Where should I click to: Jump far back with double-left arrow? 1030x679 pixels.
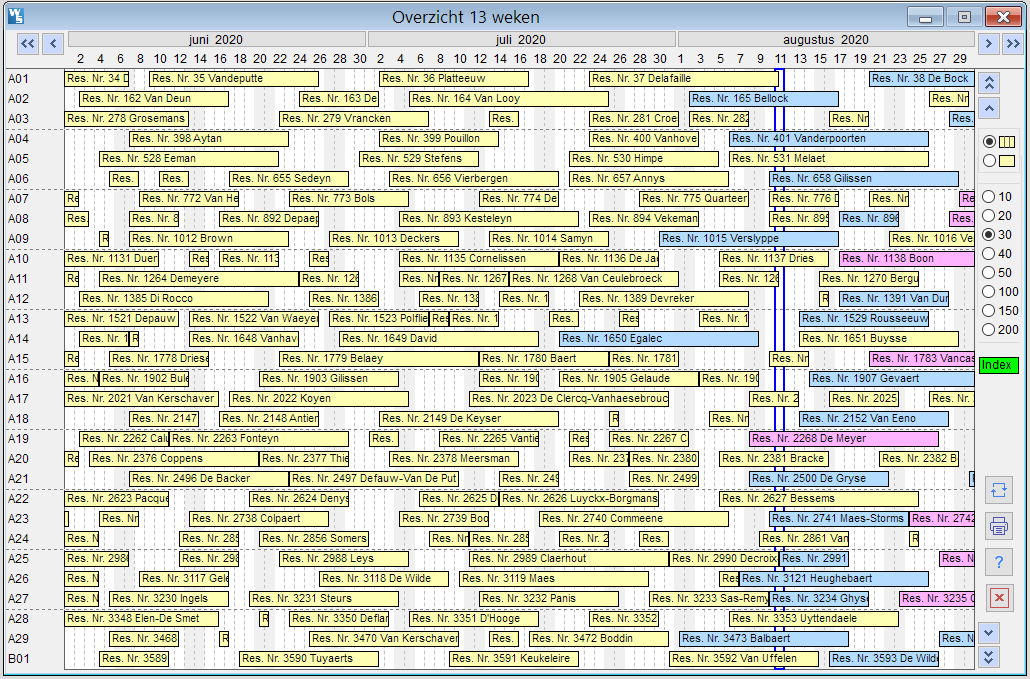point(28,43)
